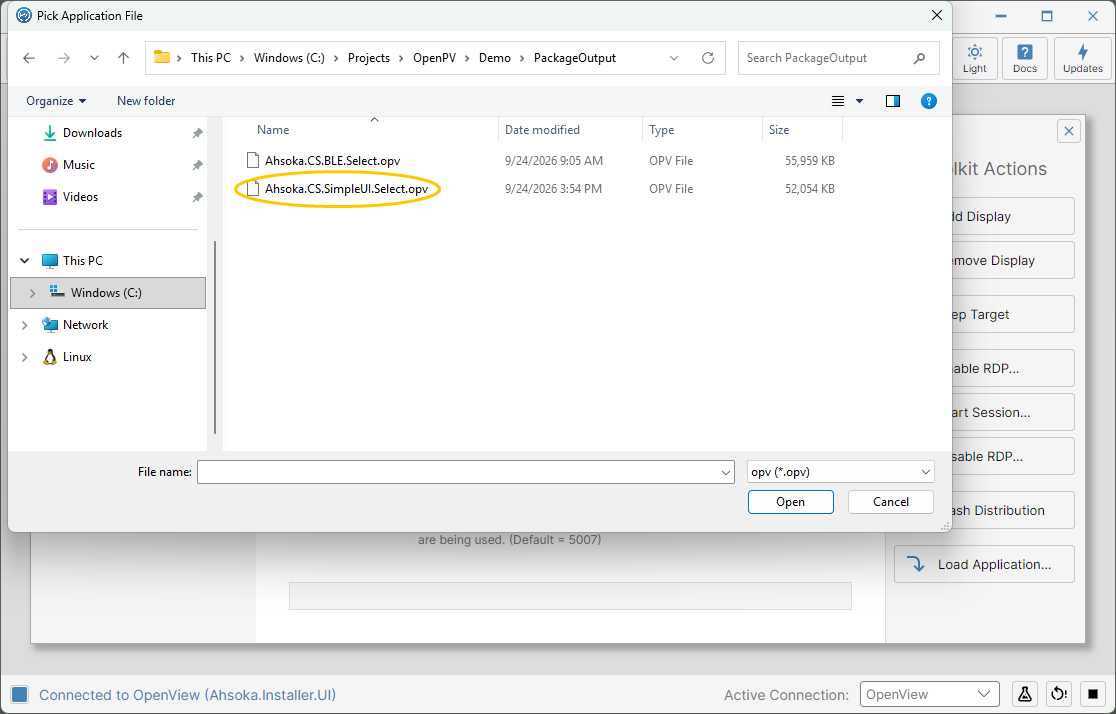
Task: Expand the Linux tree node
Action: click(24, 357)
